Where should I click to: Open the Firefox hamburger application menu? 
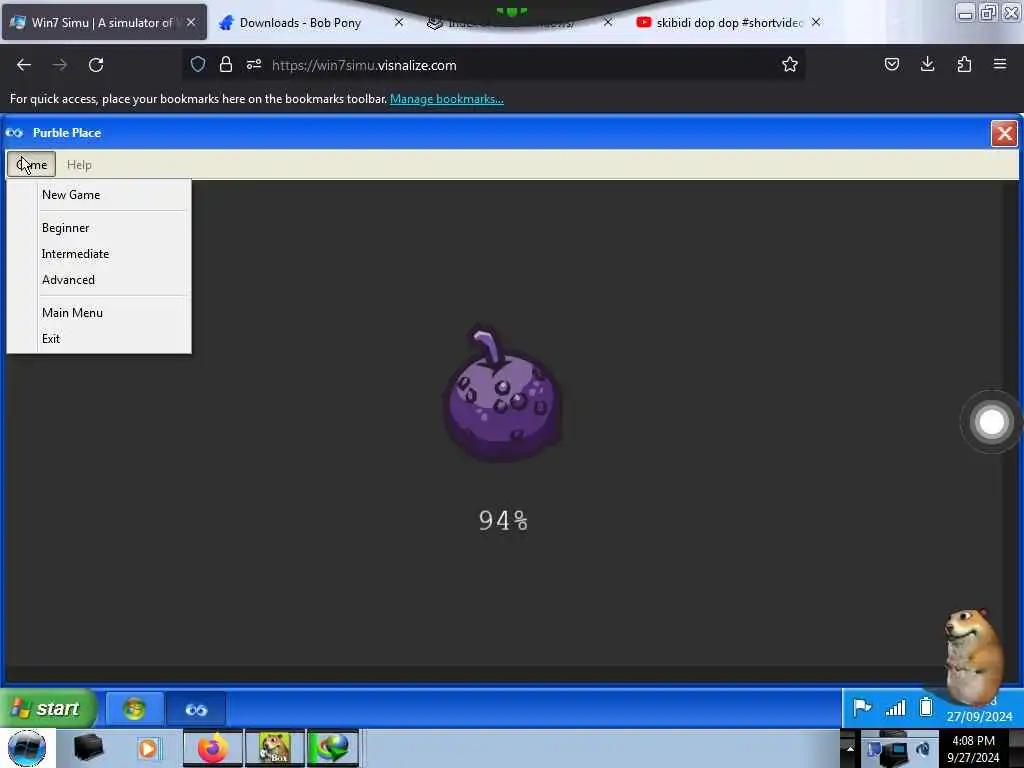tap(1000, 64)
